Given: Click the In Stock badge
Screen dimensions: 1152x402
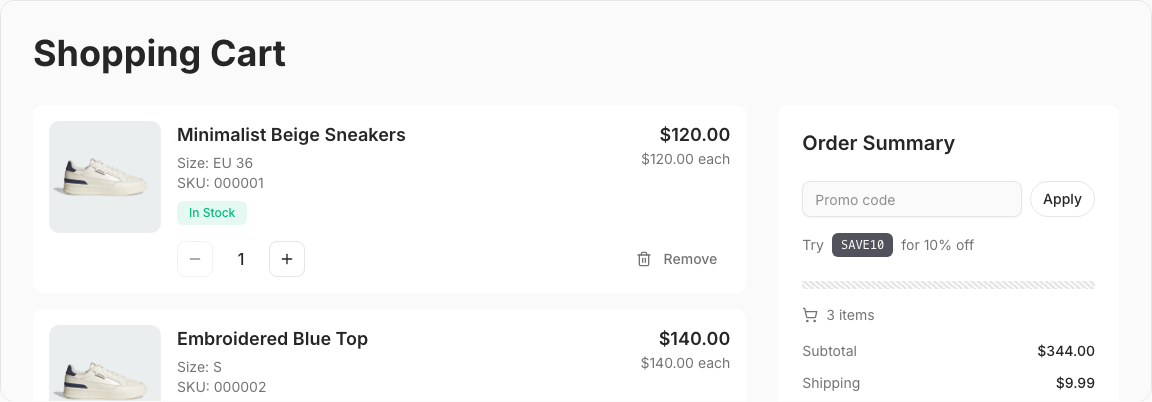Looking at the screenshot, I should tap(212, 213).
